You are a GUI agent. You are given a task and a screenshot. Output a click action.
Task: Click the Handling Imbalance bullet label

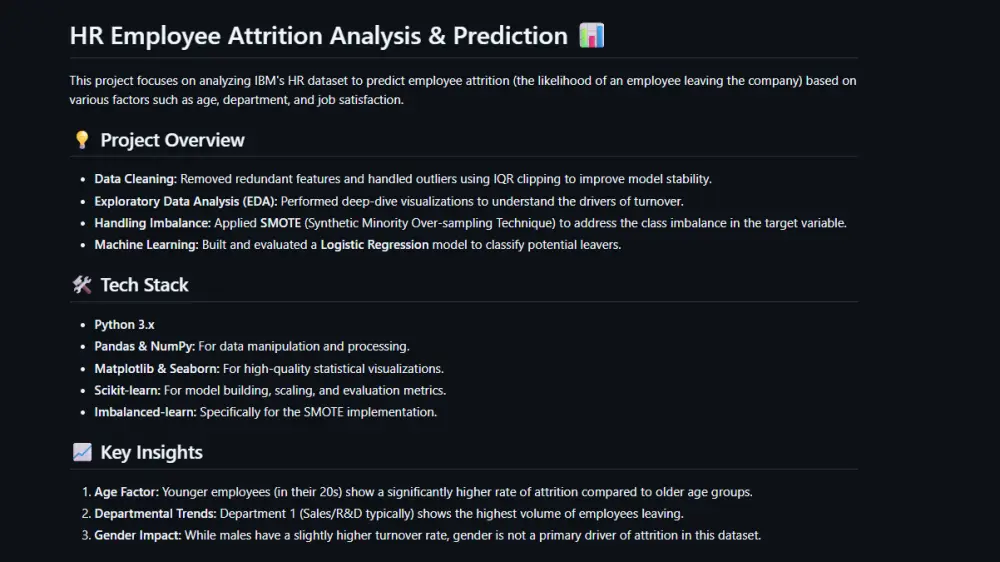152,223
